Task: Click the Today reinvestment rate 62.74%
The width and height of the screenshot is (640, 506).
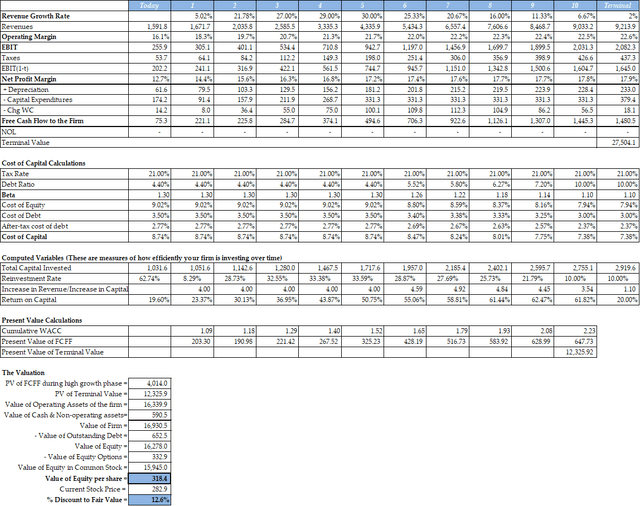Action: pyautogui.click(x=149, y=279)
